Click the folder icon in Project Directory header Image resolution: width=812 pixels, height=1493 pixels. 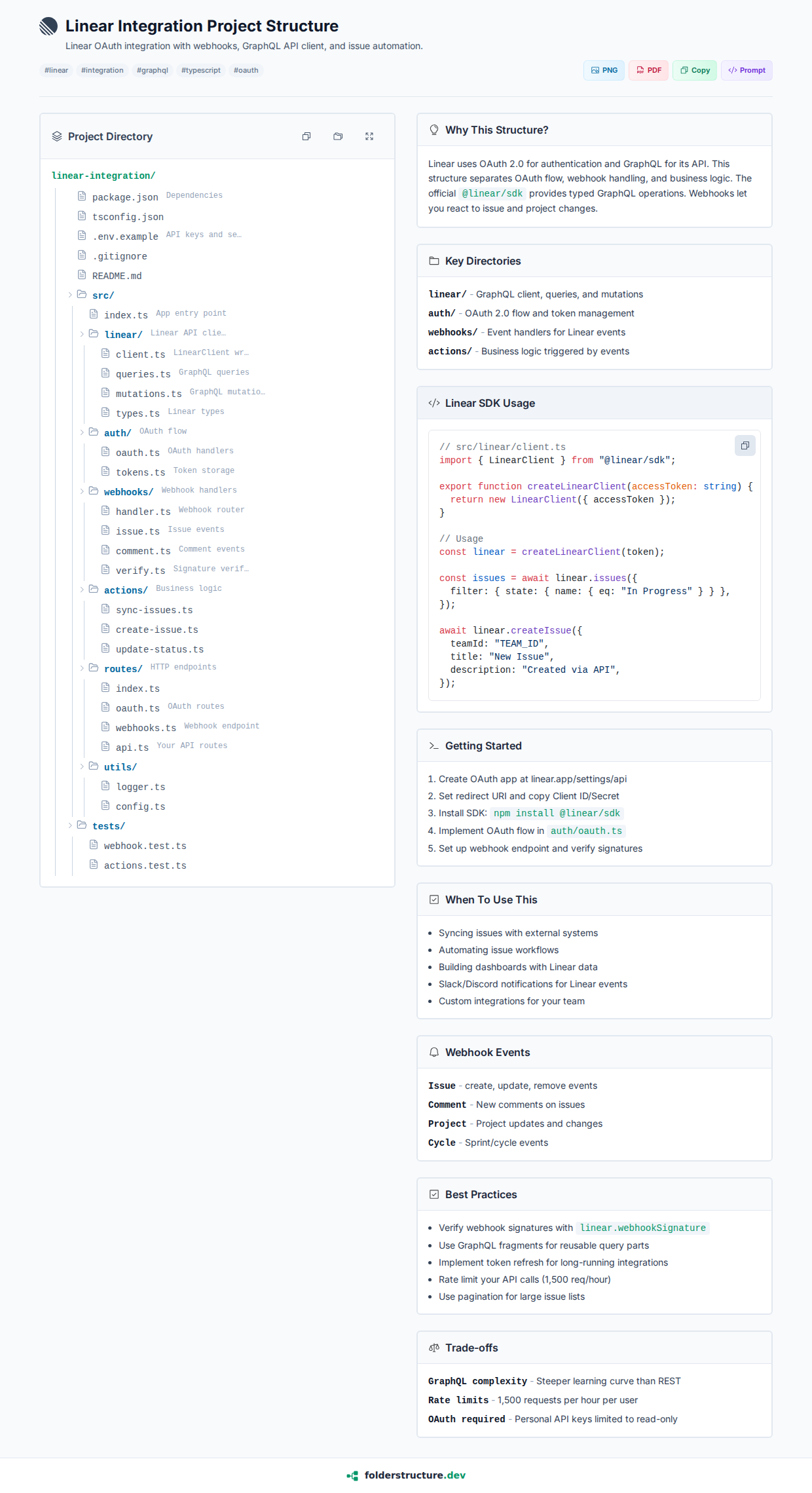(338, 136)
